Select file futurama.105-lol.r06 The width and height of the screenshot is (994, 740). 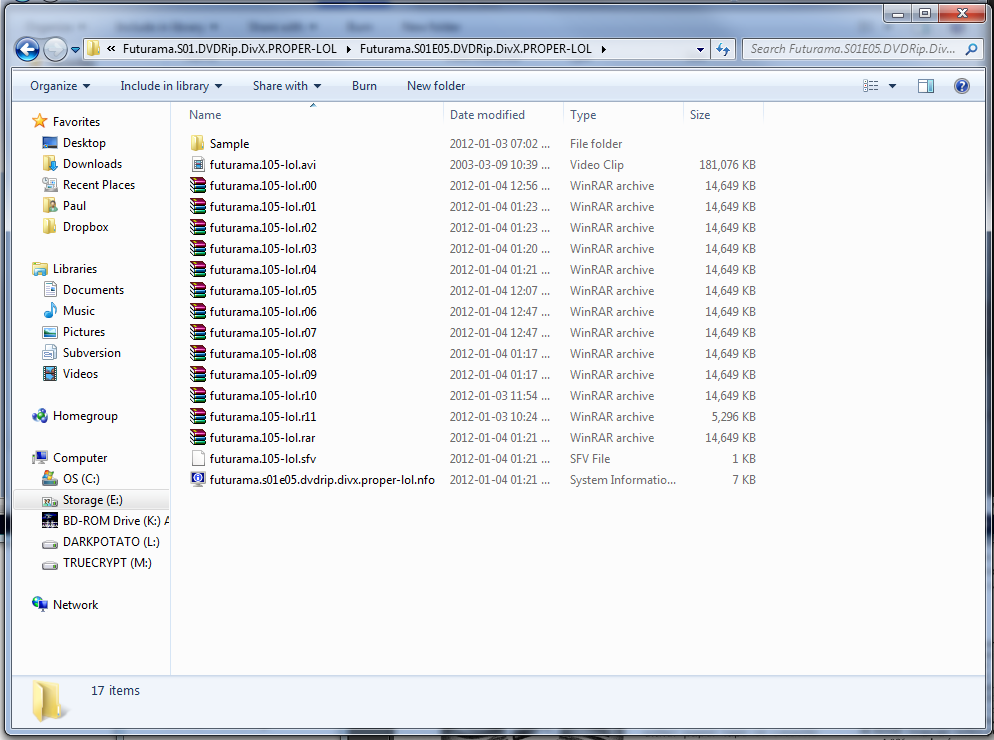point(263,311)
